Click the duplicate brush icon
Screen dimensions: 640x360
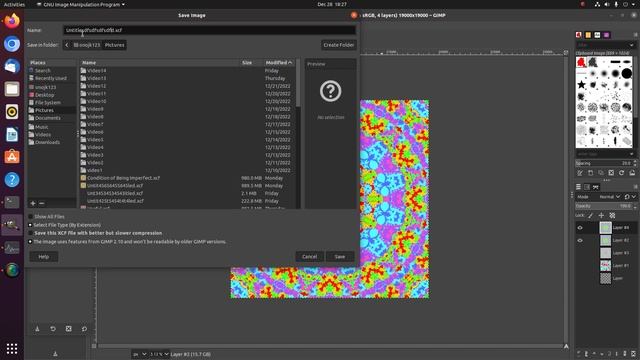pos(601,173)
